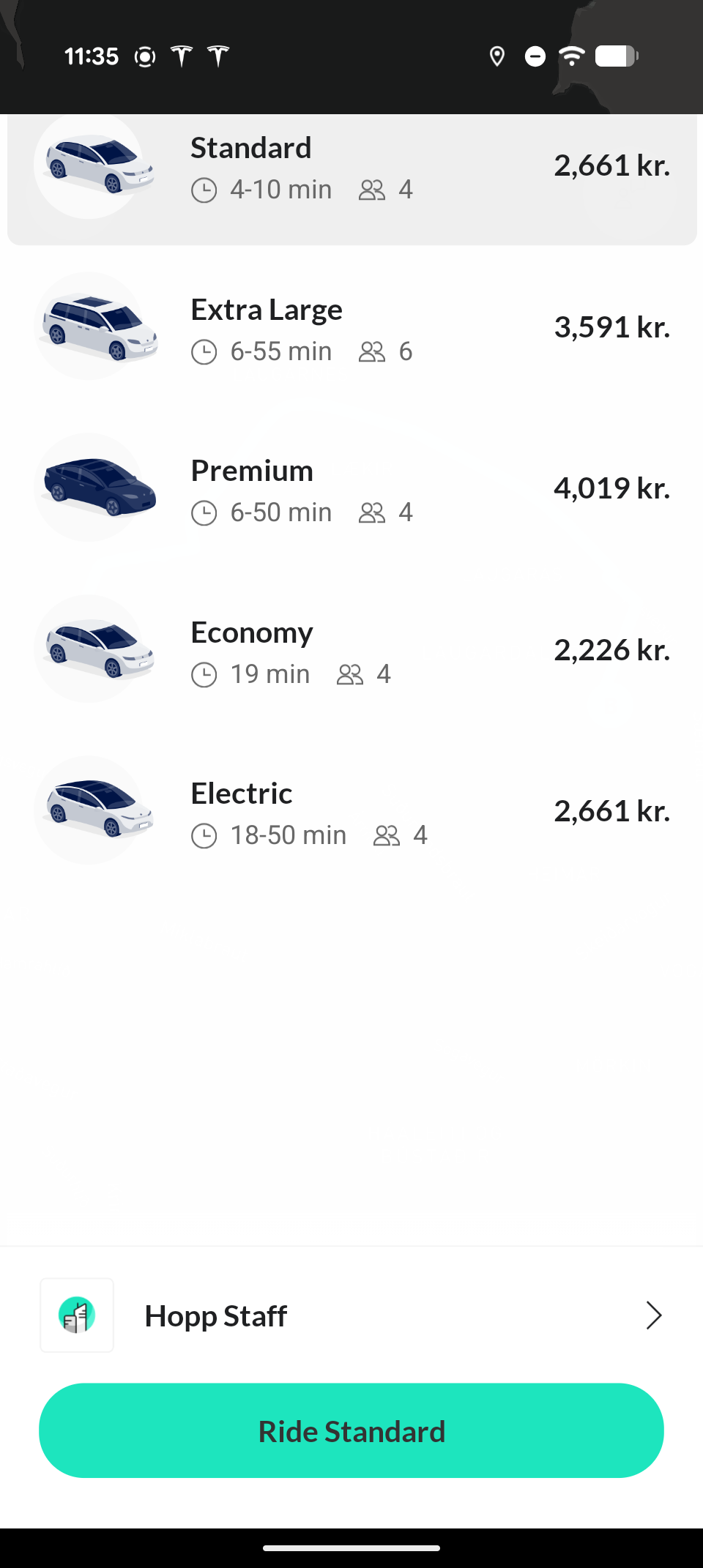
Task: Choose the Premium ride name
Action: [252, 471]
